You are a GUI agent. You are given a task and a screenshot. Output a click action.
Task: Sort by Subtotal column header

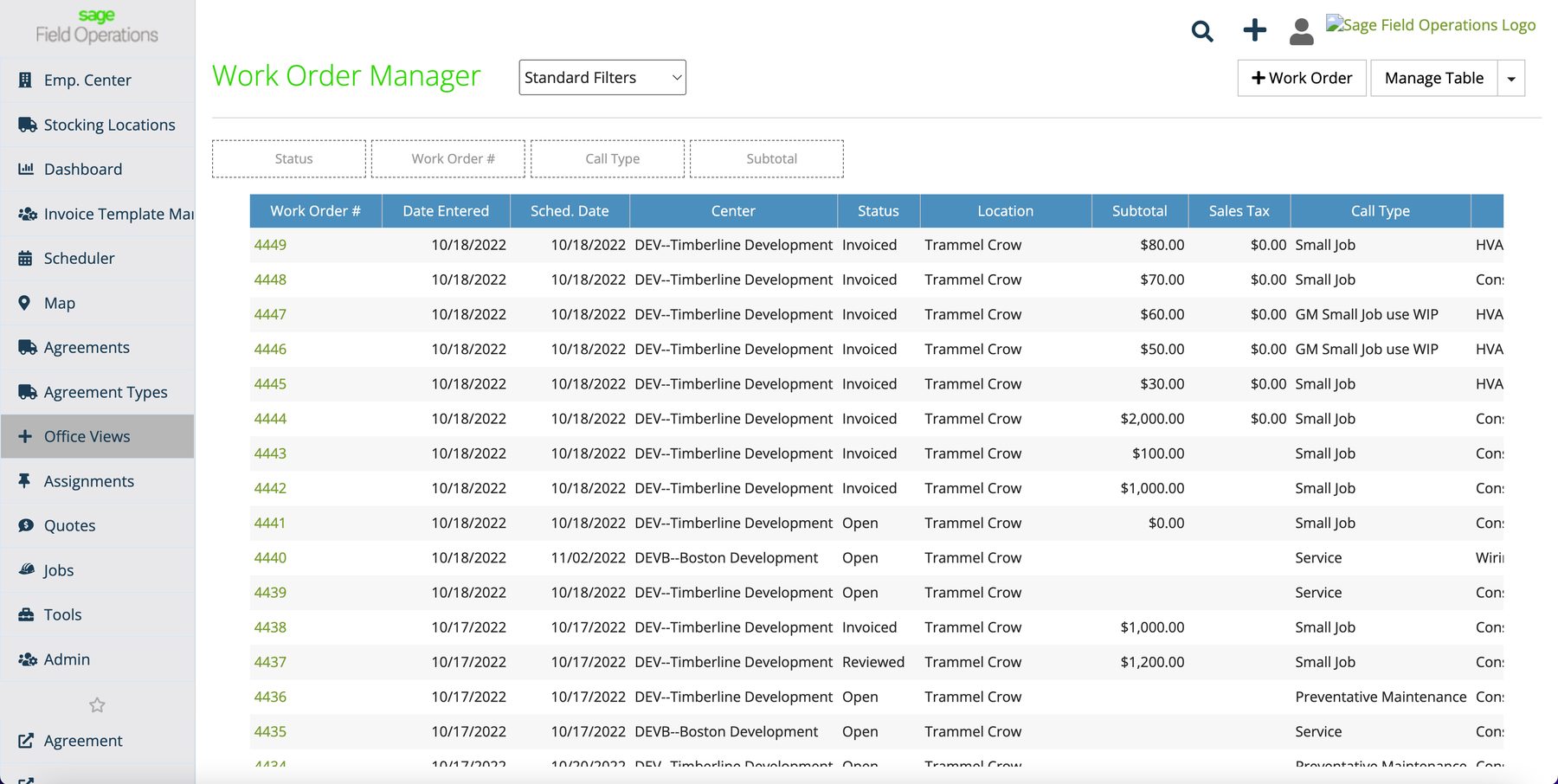(x=1140, y=211)
